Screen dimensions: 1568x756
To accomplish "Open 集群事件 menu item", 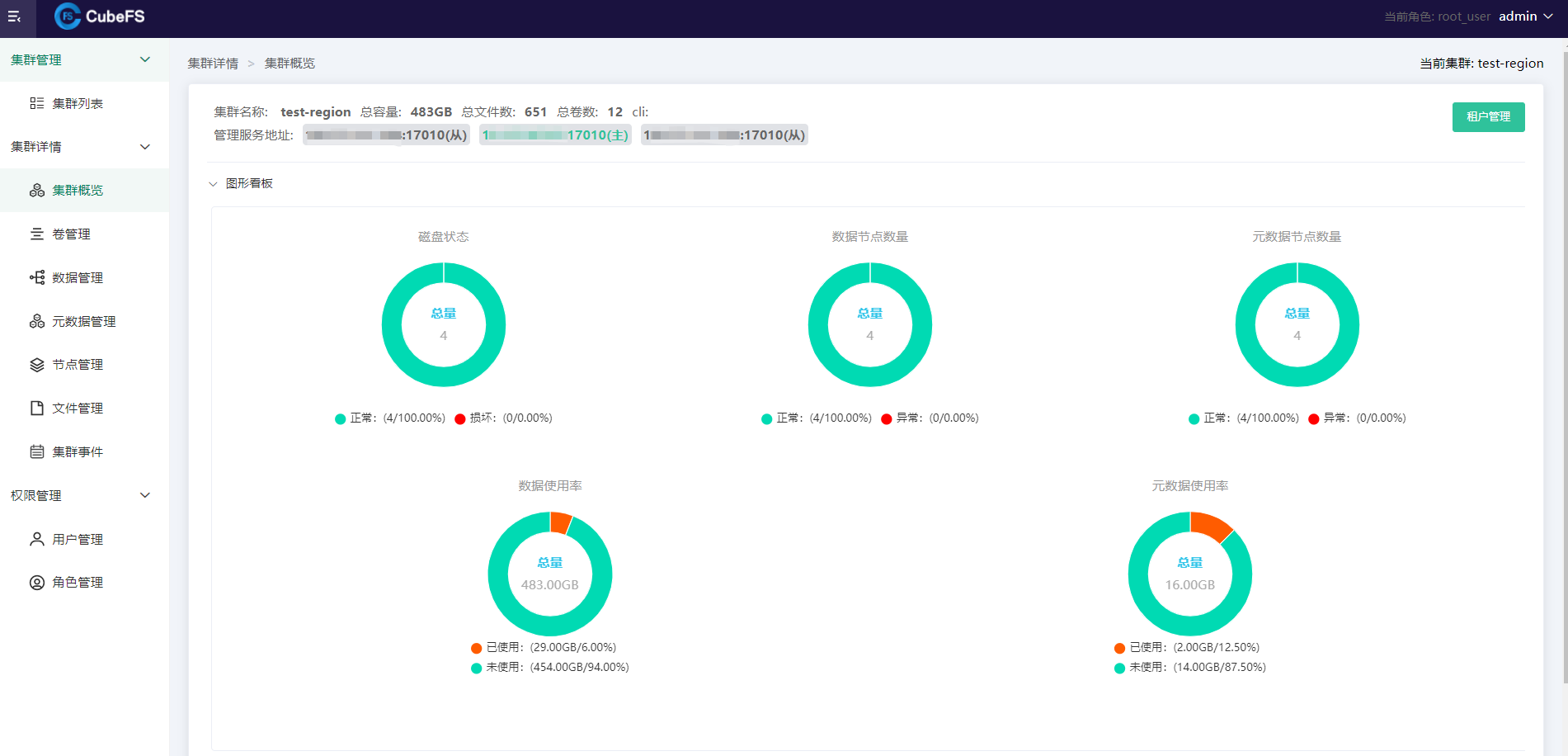I will click(x=84, y=451).
